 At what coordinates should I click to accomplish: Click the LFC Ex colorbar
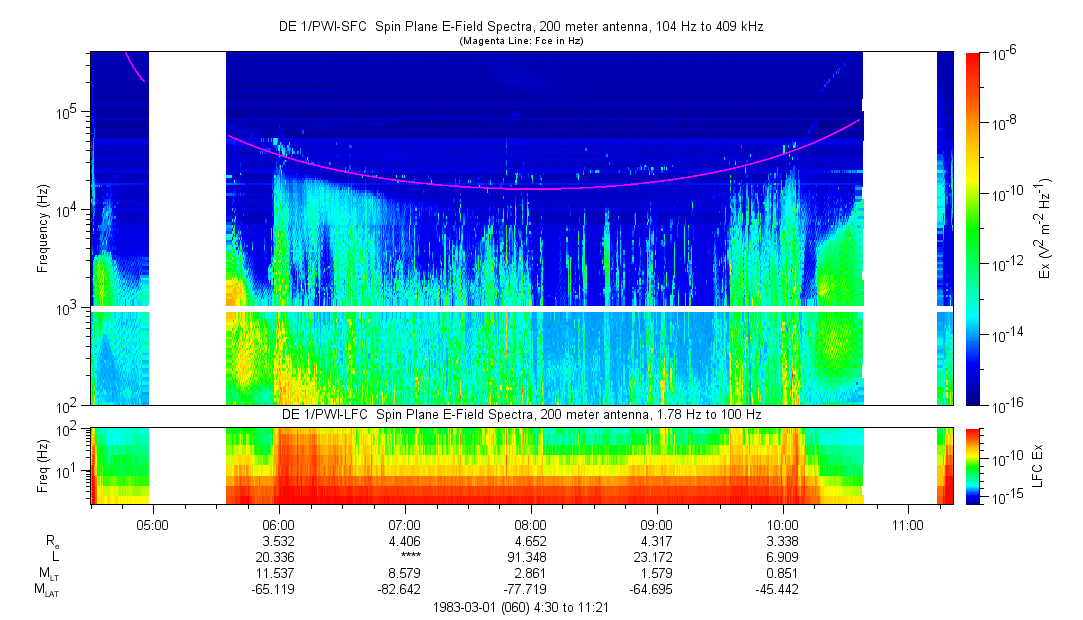click(x=973, y=465)
